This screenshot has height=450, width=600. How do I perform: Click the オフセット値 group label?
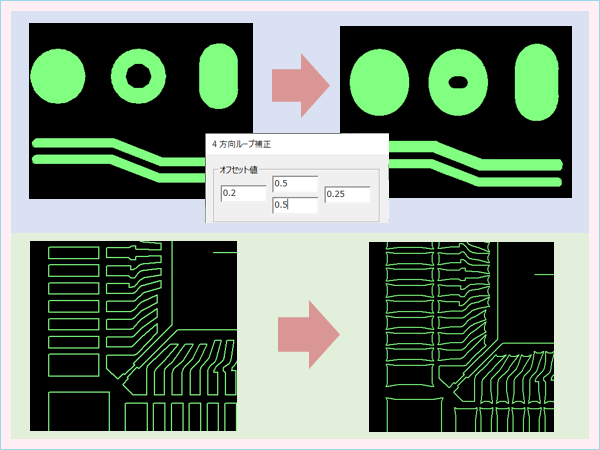(x=240, y=169)
